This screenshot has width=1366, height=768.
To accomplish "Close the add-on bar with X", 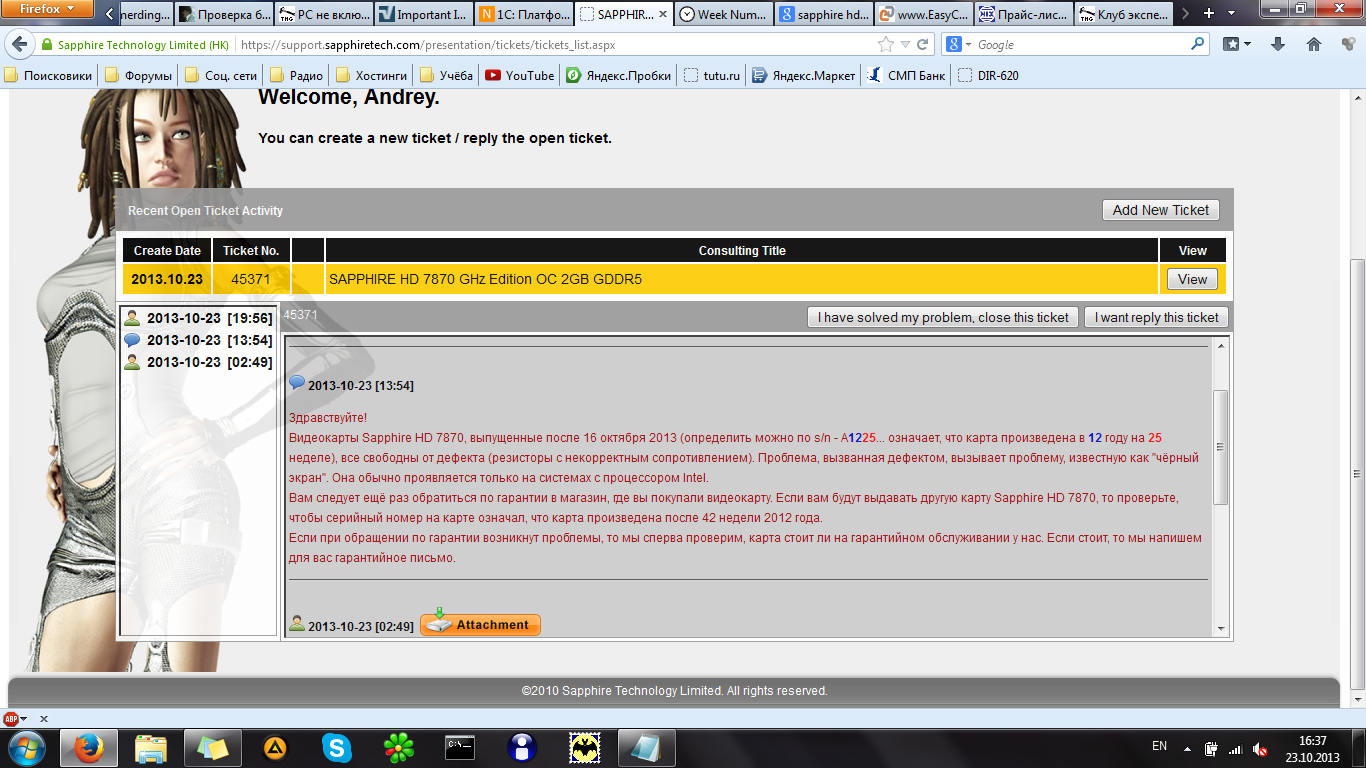I will (43, 718).
